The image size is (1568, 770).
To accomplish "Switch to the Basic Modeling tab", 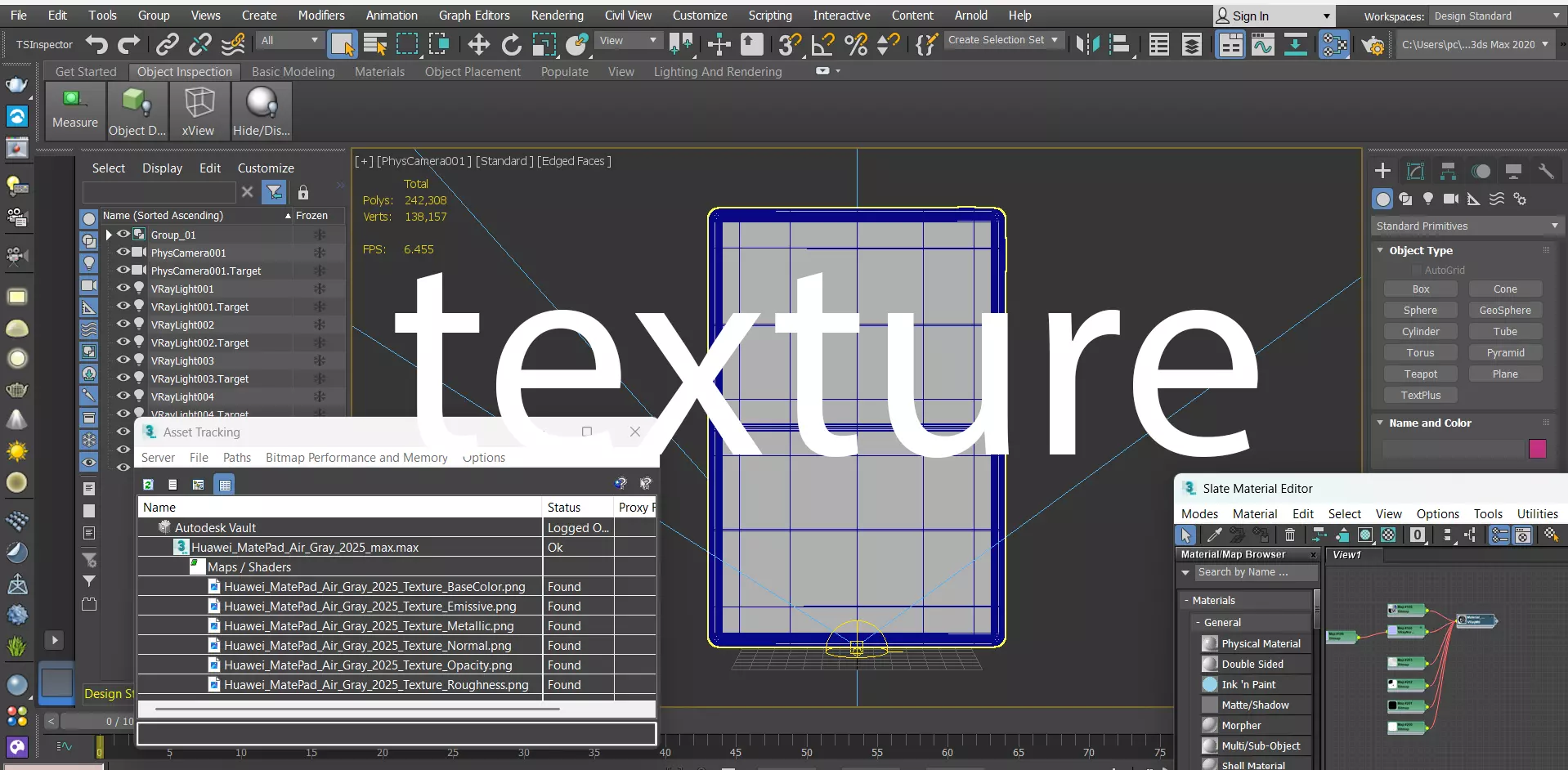I will point(293,72).
